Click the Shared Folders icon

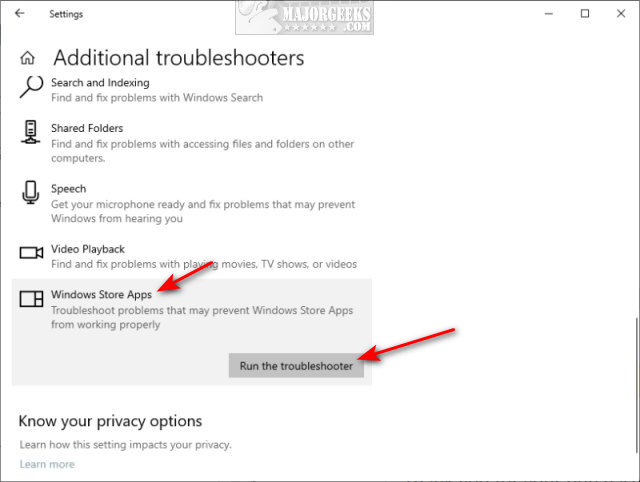(x=32, y=131)
